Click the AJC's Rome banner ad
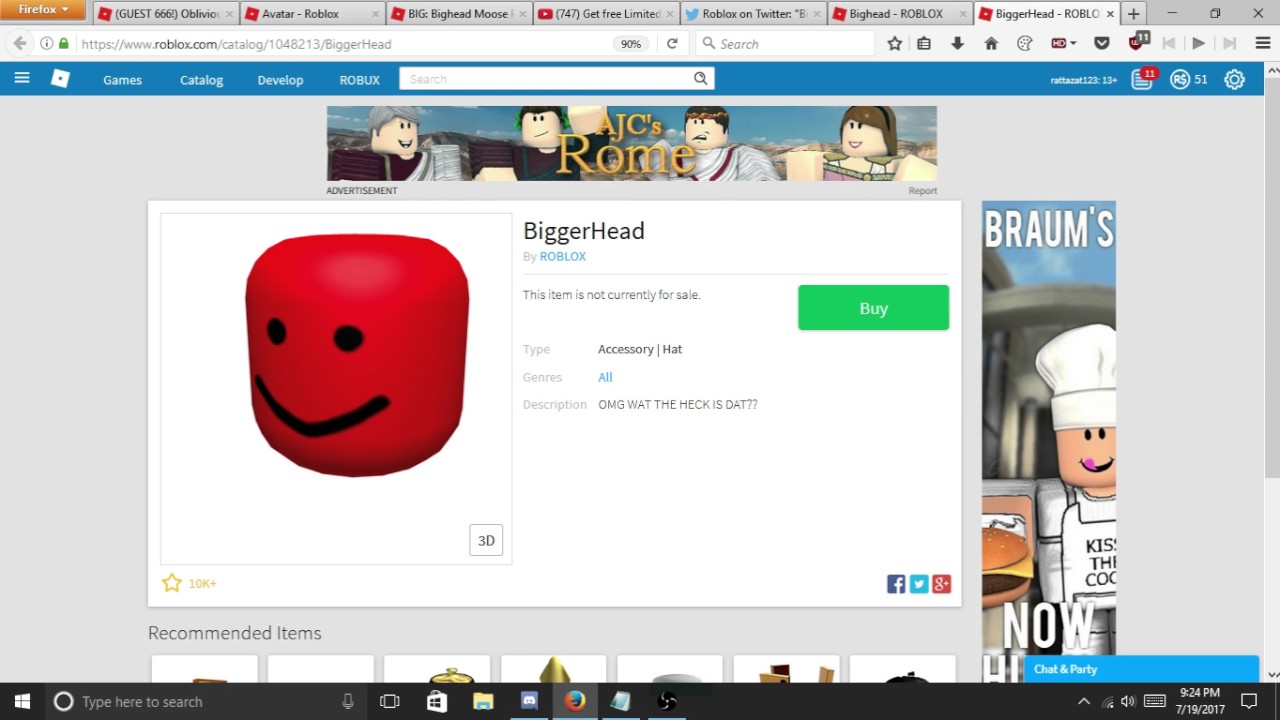Image resolution: width=1280 pixels, height=720 pixels. tap(632, 143)
